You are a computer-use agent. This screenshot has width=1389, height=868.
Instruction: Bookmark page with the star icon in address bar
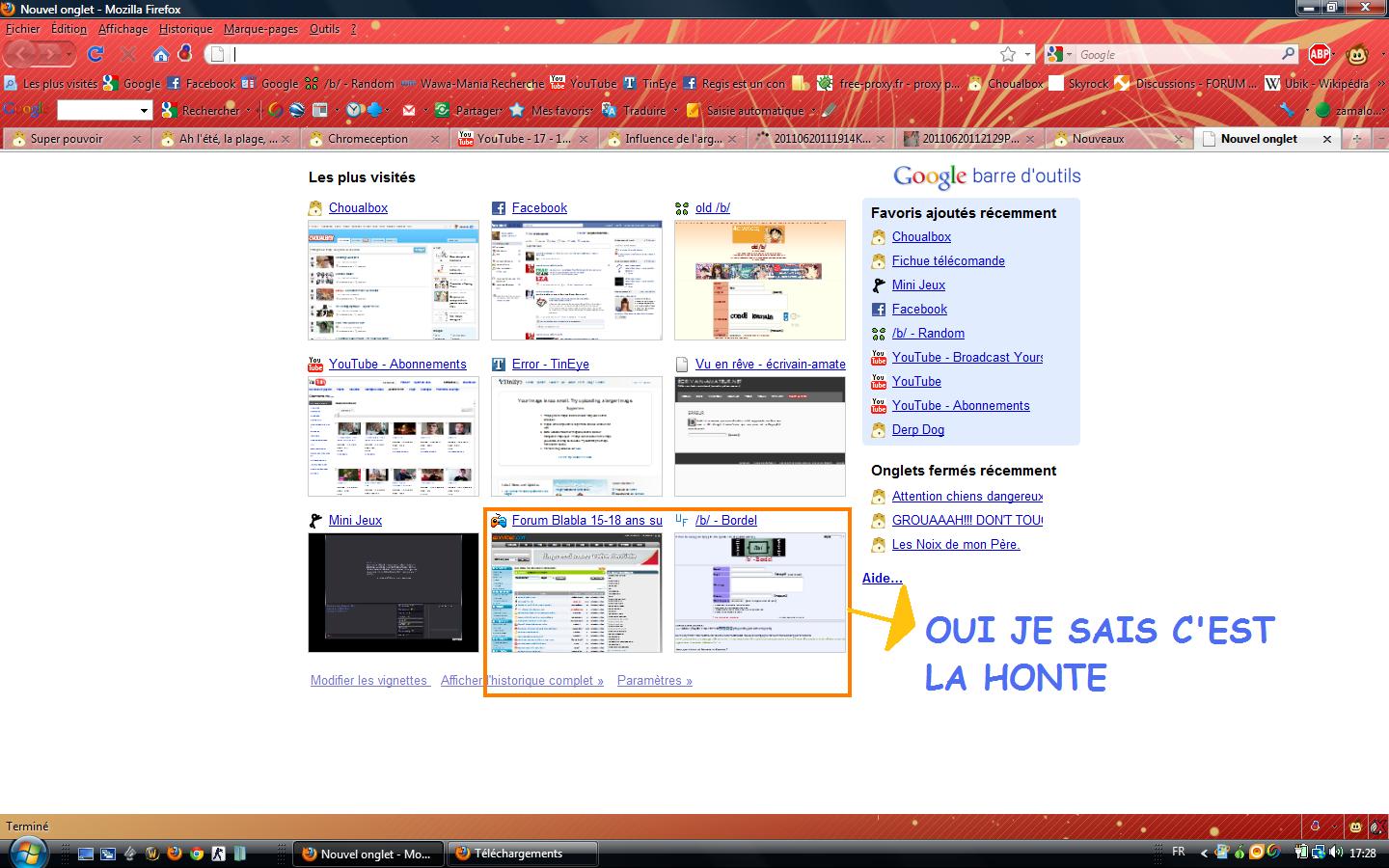[1008, 54]
